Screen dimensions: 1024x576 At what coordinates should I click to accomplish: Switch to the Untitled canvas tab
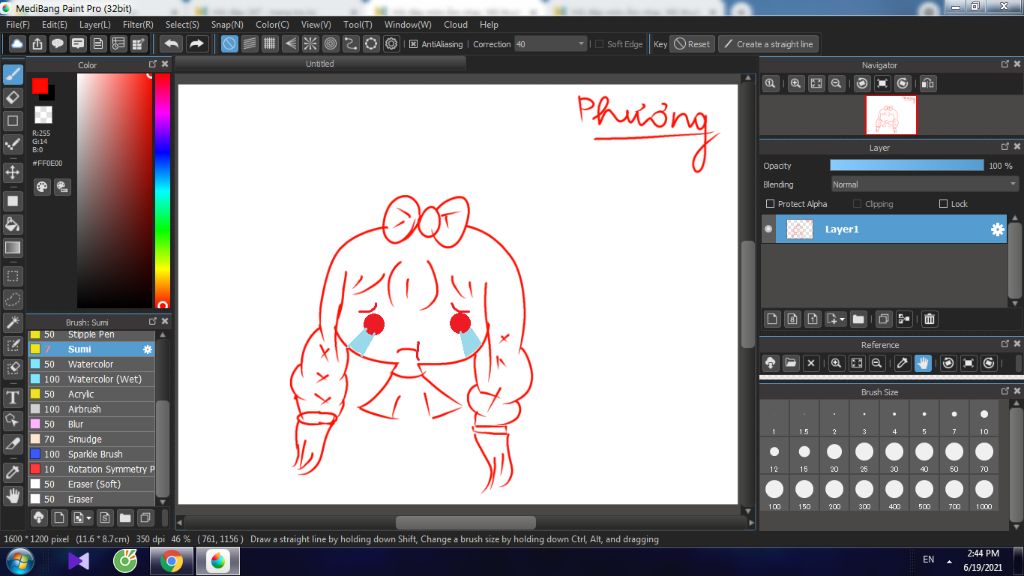(x=320, y=64)
